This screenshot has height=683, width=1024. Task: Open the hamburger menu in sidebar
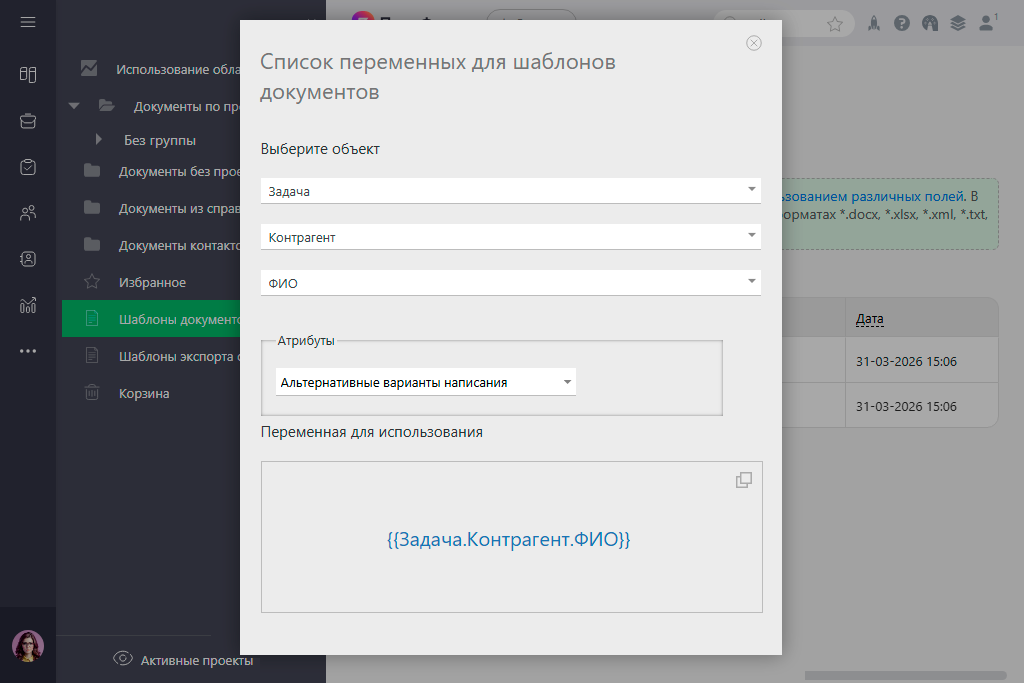[28, 22]
